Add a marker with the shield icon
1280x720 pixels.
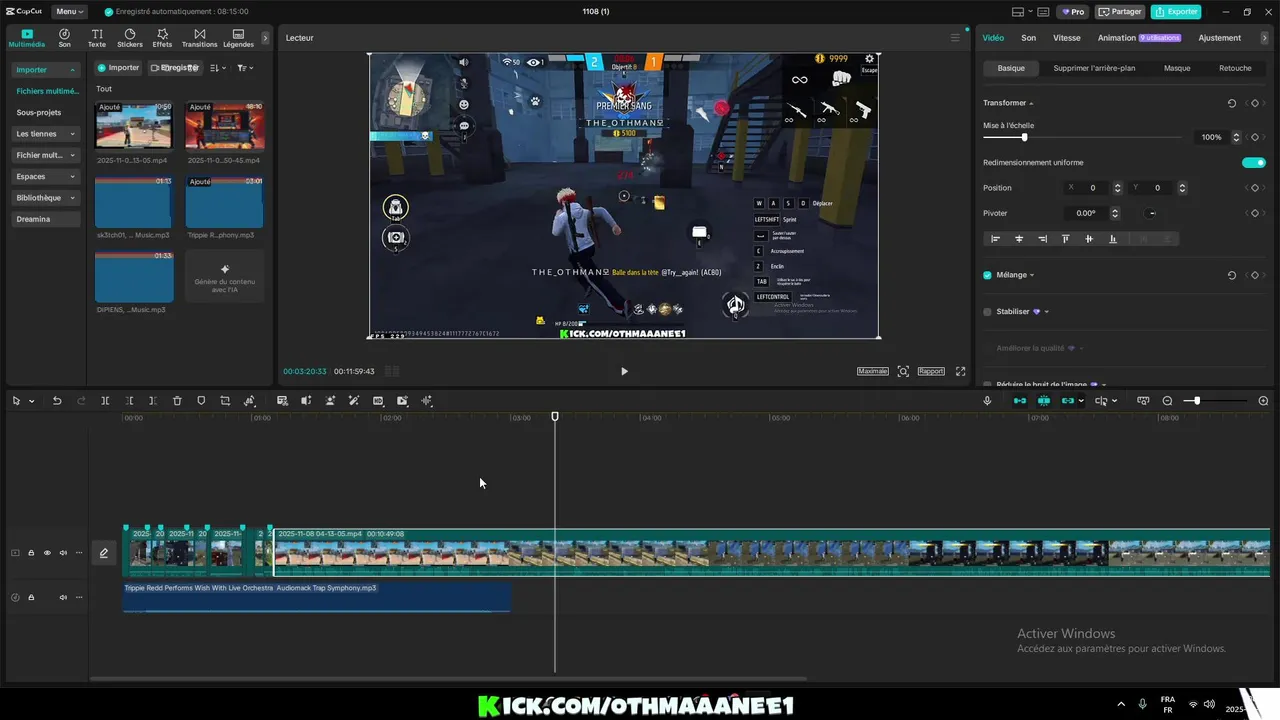pyautogui.click(x=201, y=401)
